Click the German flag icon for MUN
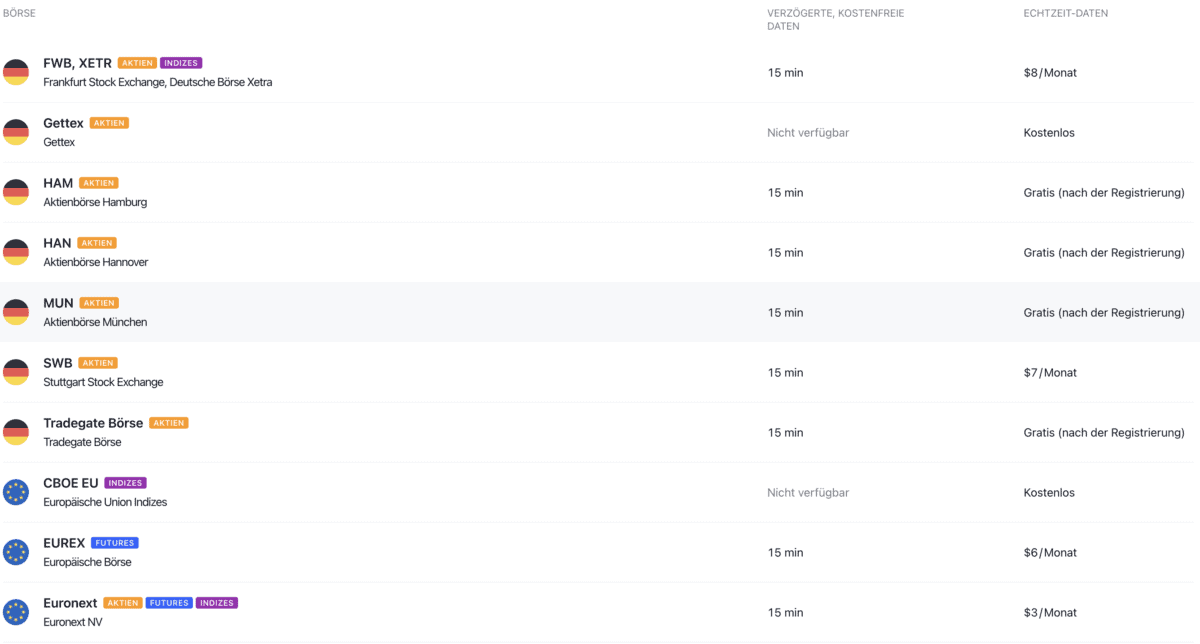This screenshot has height=644, width=1200. coord(16,312)
